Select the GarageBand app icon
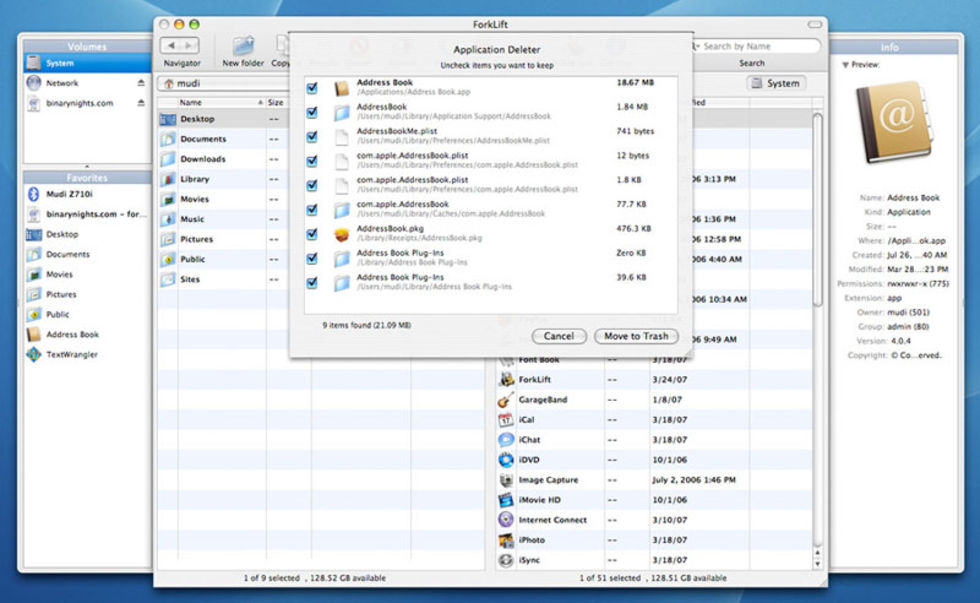This screenshot has width=980, height=603. [506, 400]
